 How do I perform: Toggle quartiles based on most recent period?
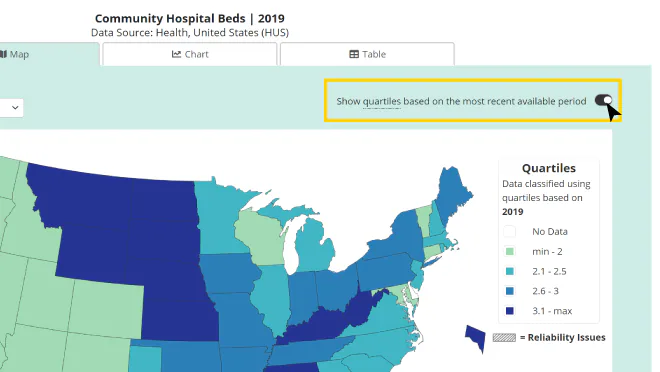pos(603,101)
